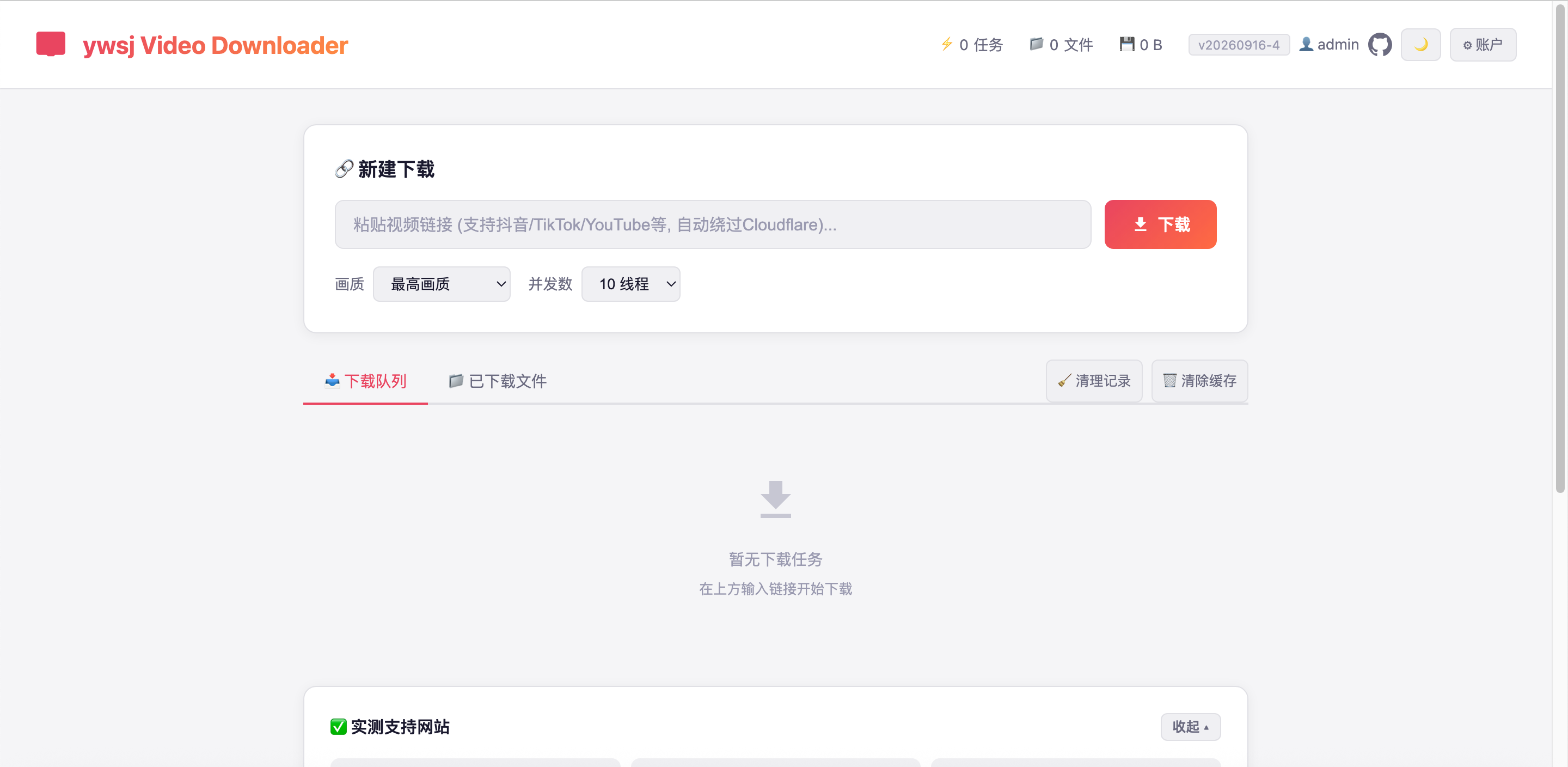
Task: Toggle dark mode with moon icon
Action: coord(1420,45)
